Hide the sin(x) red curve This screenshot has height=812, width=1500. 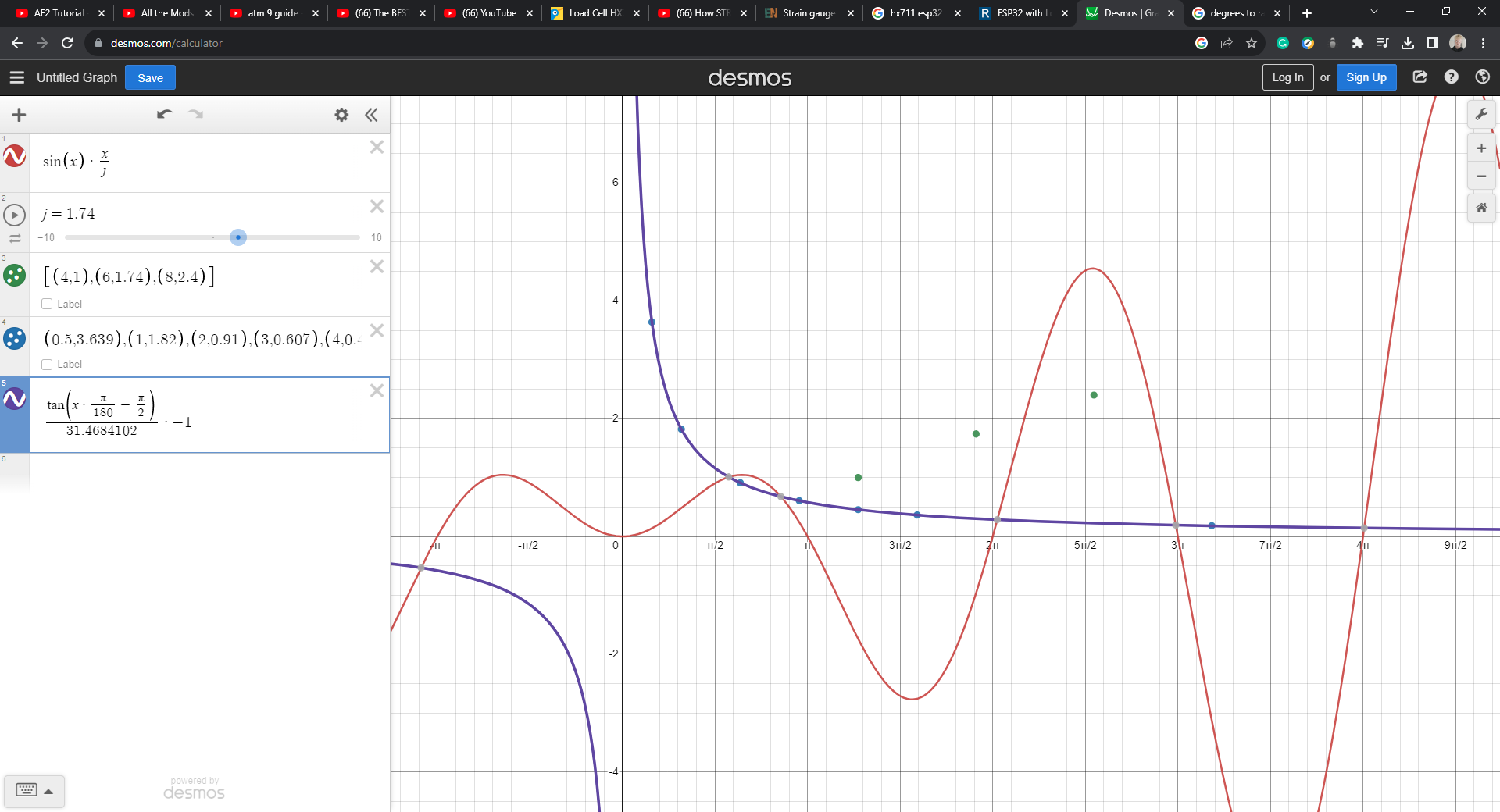pos(15,156)
